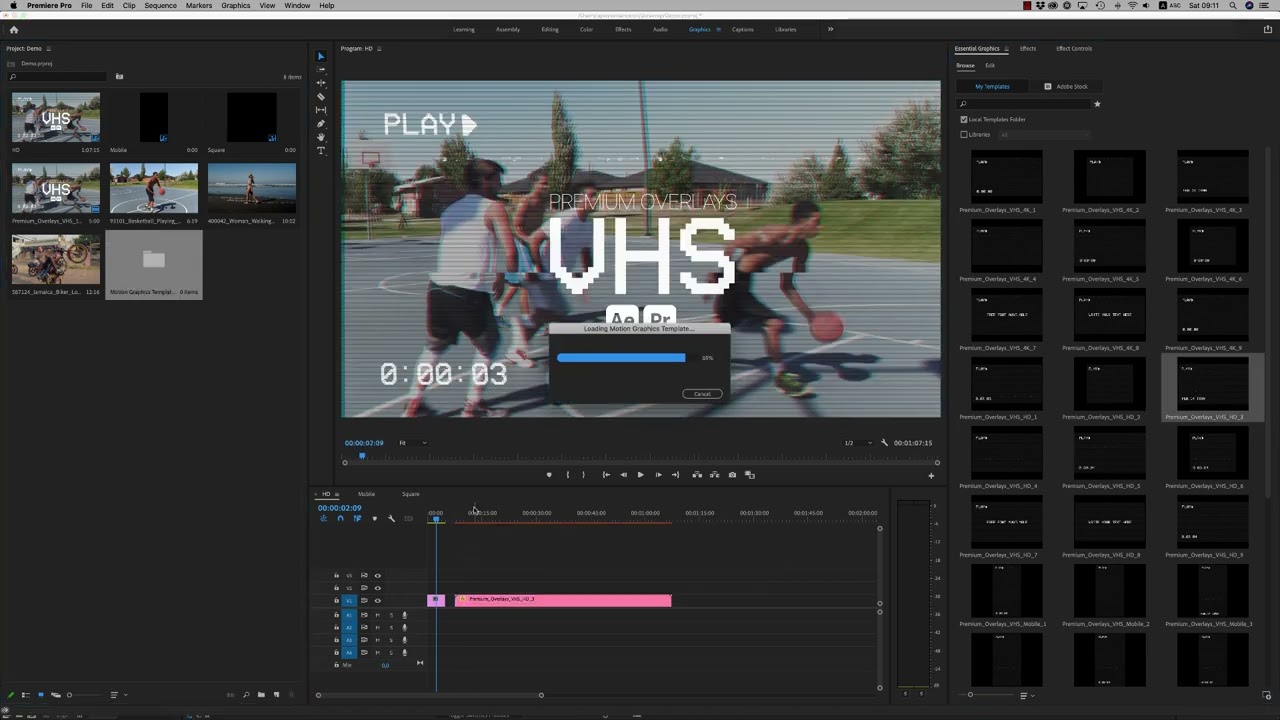Click Export Frame camera icon
Viewport: 1280px width, 720px height.
point(732,475)
